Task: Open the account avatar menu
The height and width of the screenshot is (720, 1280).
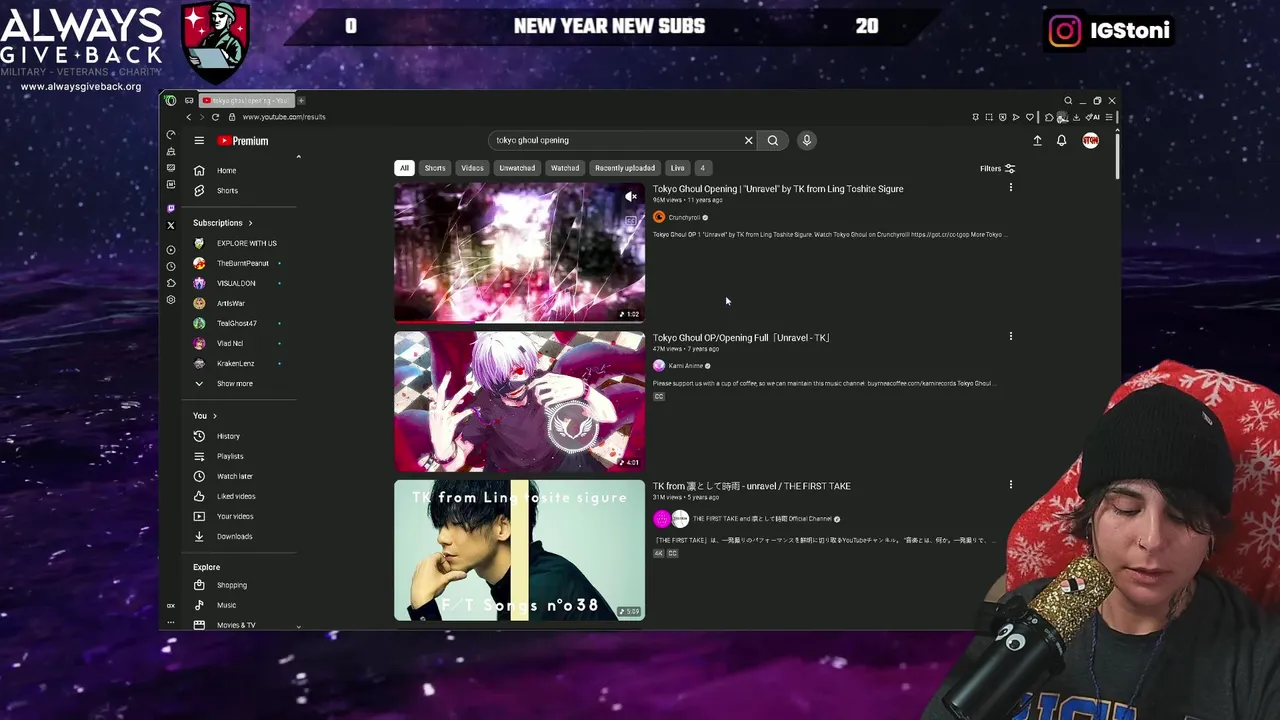Action: [x=1090, y=141]
